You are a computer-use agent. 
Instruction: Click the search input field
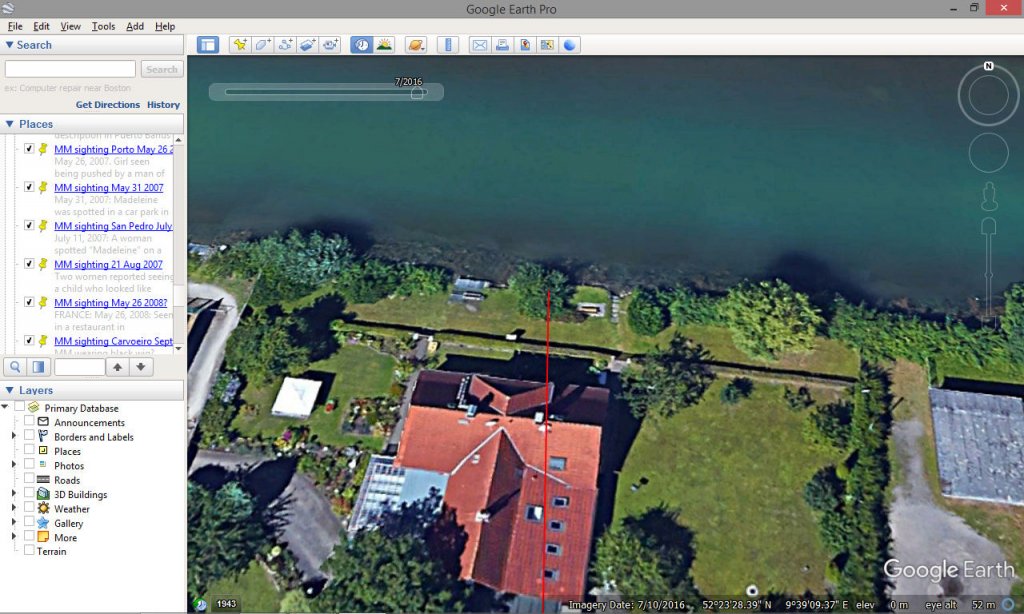click(x=70, y=69)
